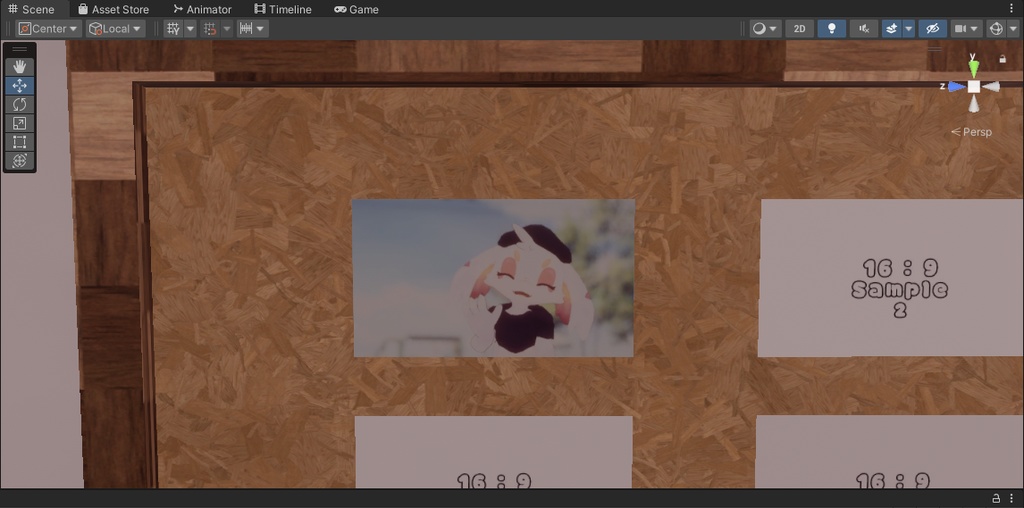Toggle scene lighting lightbulb

831,29
